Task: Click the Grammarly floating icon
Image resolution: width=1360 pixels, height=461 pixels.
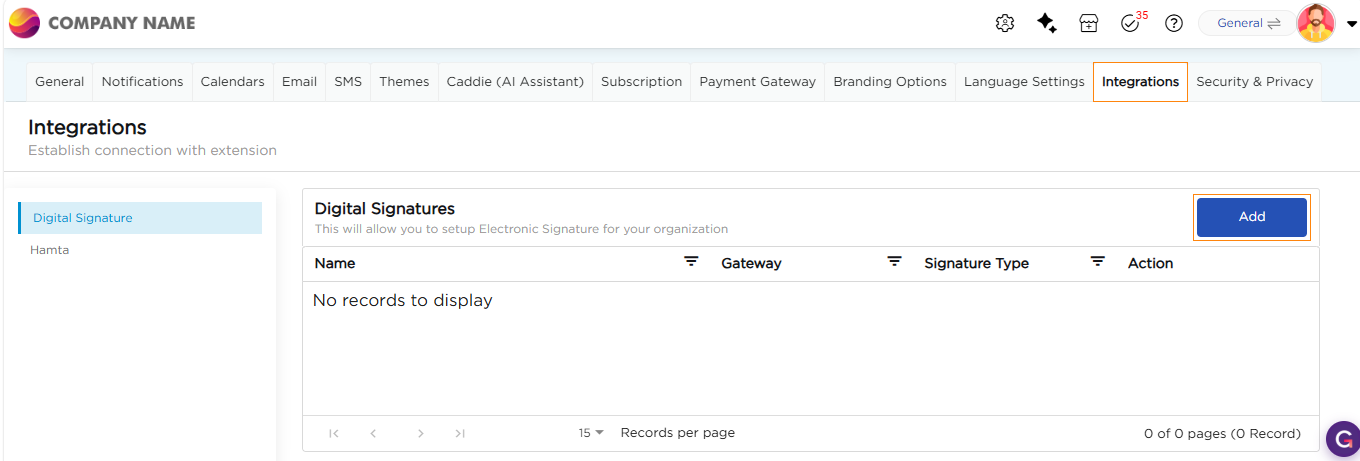Action: [1342, 438]
